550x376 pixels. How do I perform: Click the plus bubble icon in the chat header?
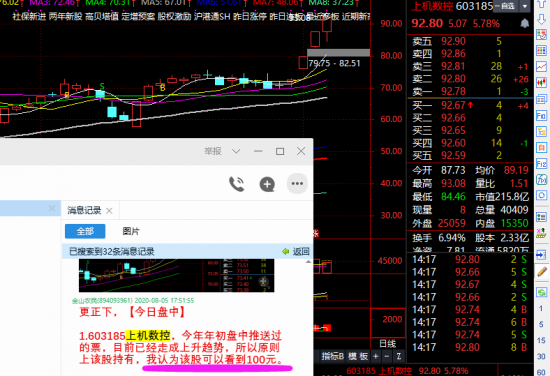[267, 184]
